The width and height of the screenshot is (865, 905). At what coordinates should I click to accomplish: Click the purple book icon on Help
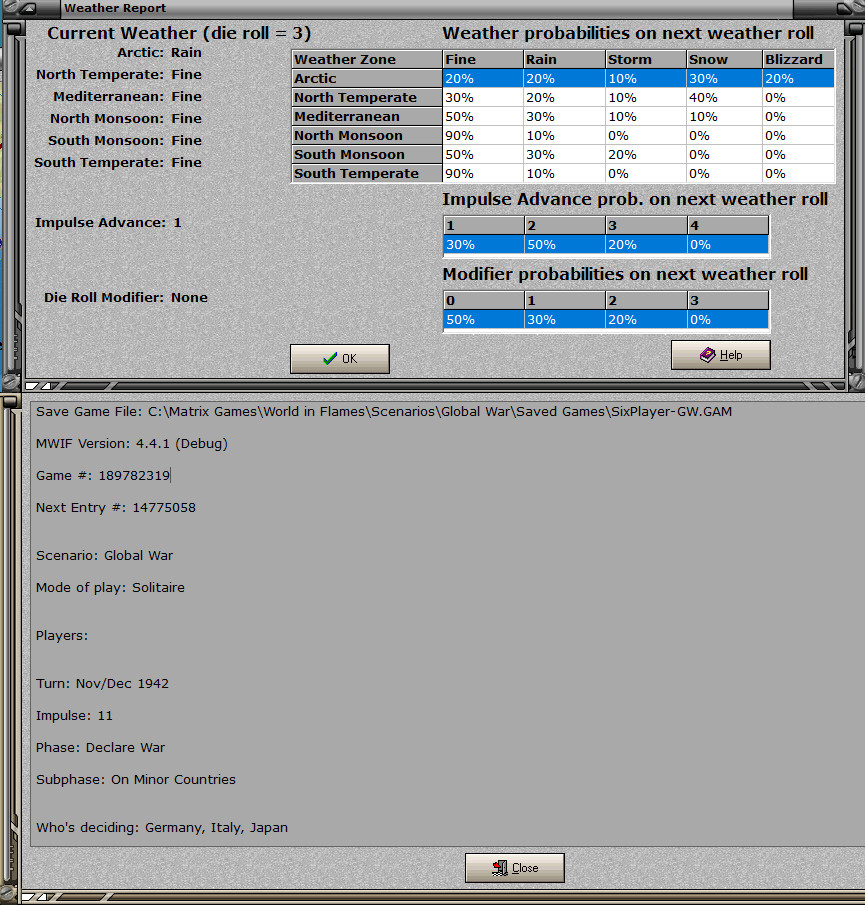pyautogui.click(x=707, y=354)
